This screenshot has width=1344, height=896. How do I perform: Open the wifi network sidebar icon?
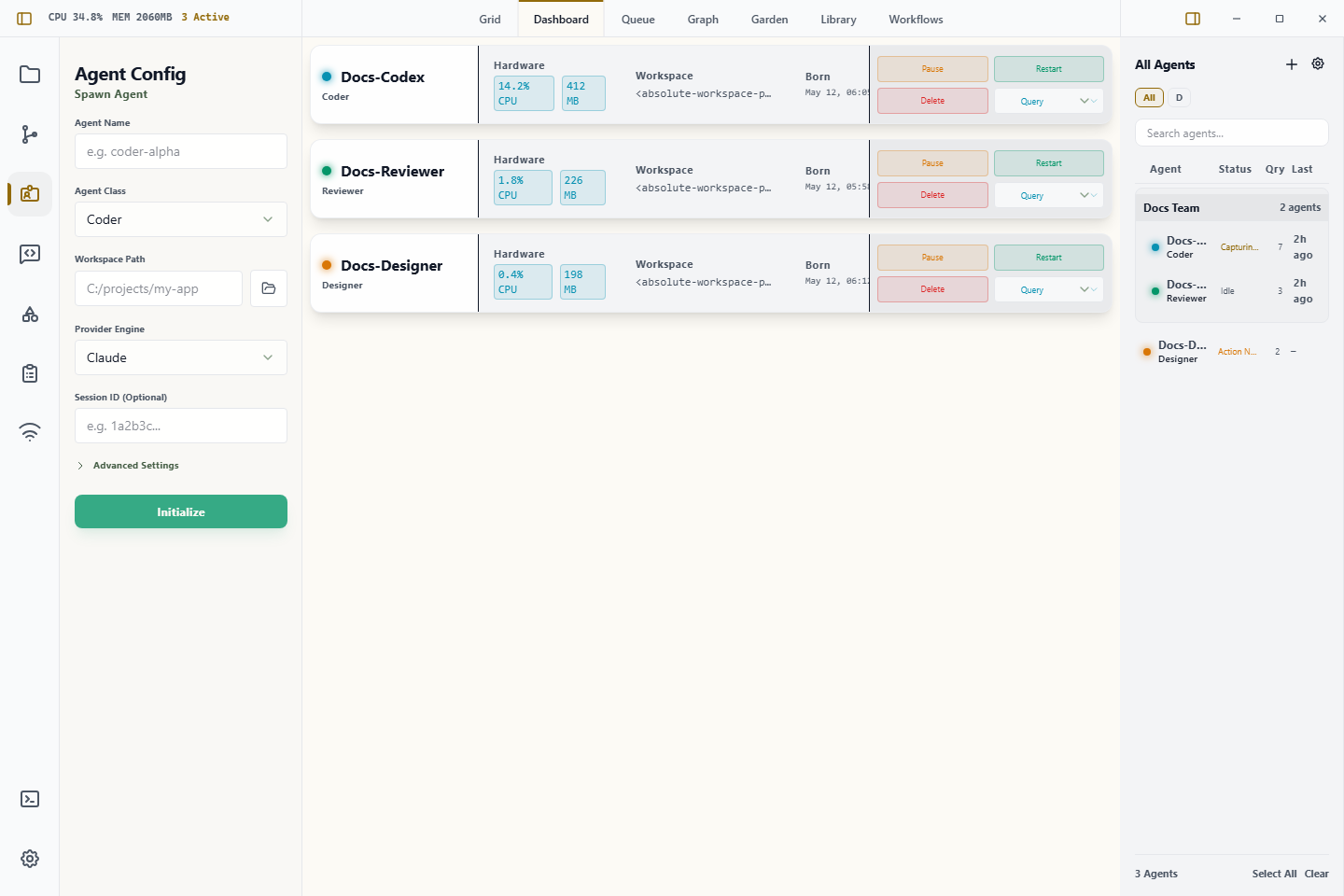tap(30, 432)
